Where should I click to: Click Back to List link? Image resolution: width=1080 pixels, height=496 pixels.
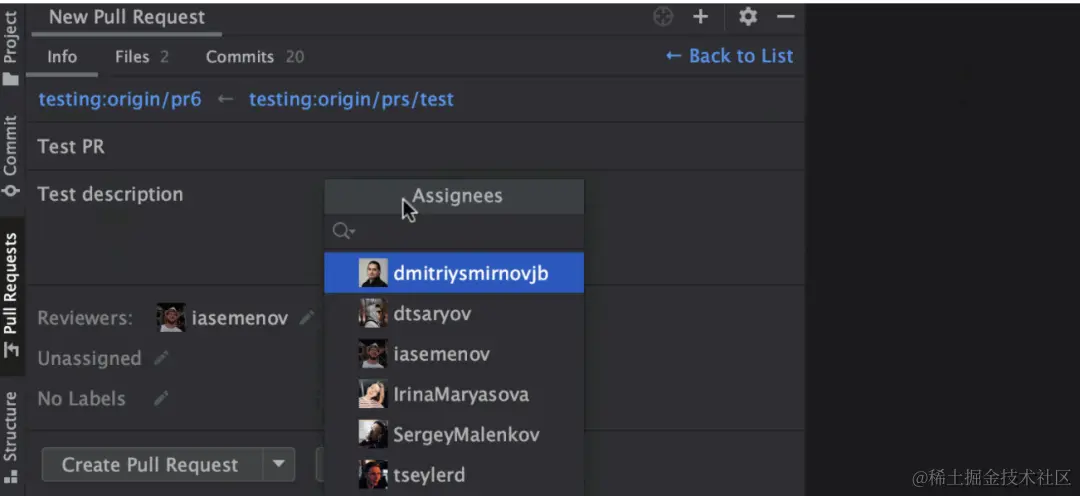[x=729, y=56]
